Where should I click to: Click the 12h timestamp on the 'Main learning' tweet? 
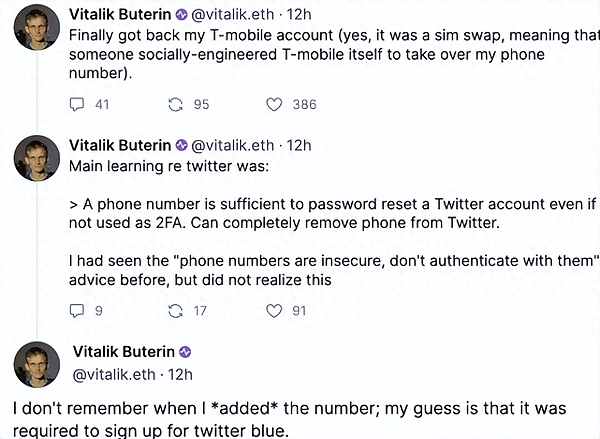pos(299,144)
